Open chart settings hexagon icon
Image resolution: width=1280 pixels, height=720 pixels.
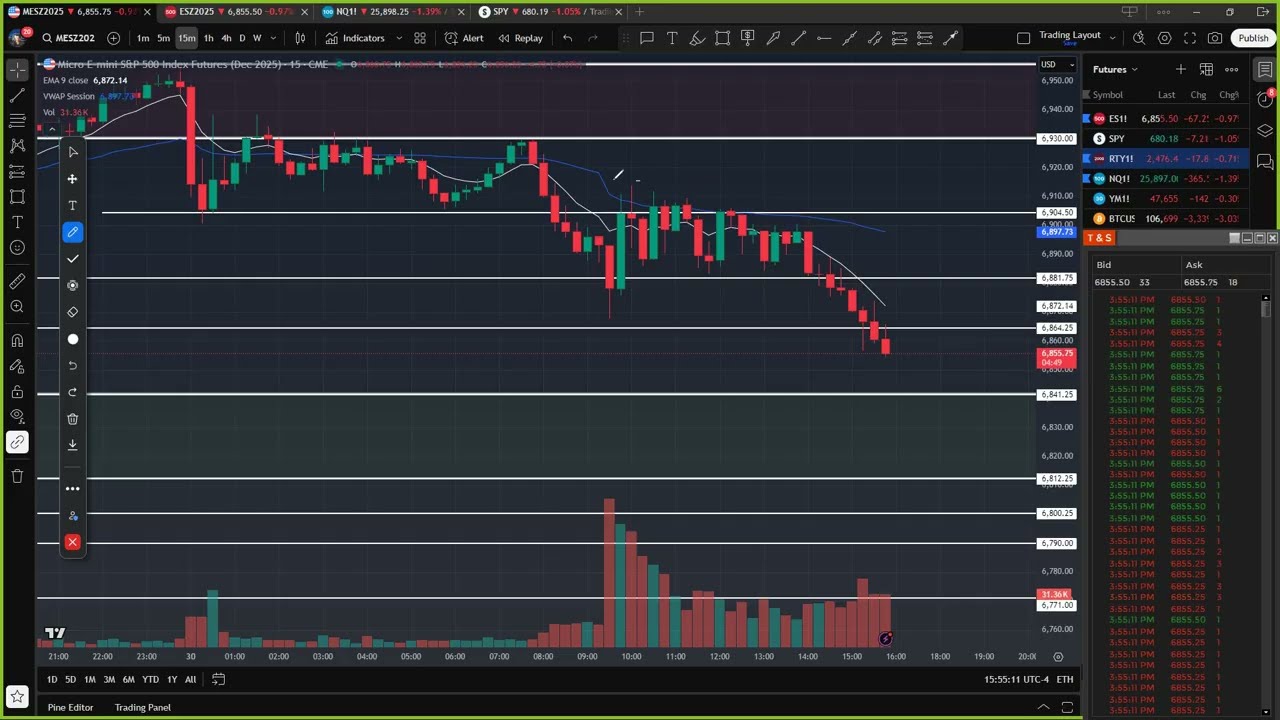click(1165, 38)
